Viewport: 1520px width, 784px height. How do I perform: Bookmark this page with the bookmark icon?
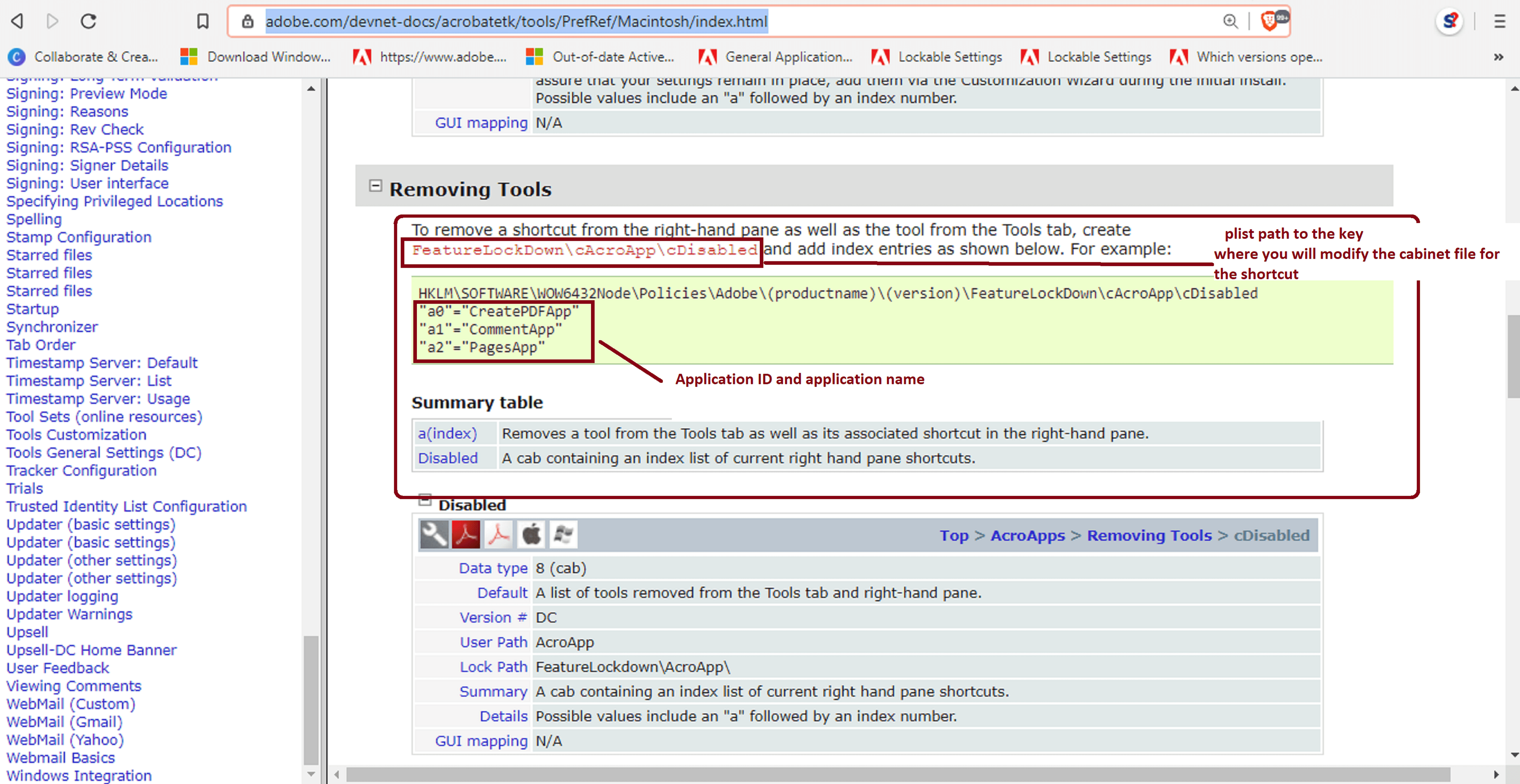(202, 22)
